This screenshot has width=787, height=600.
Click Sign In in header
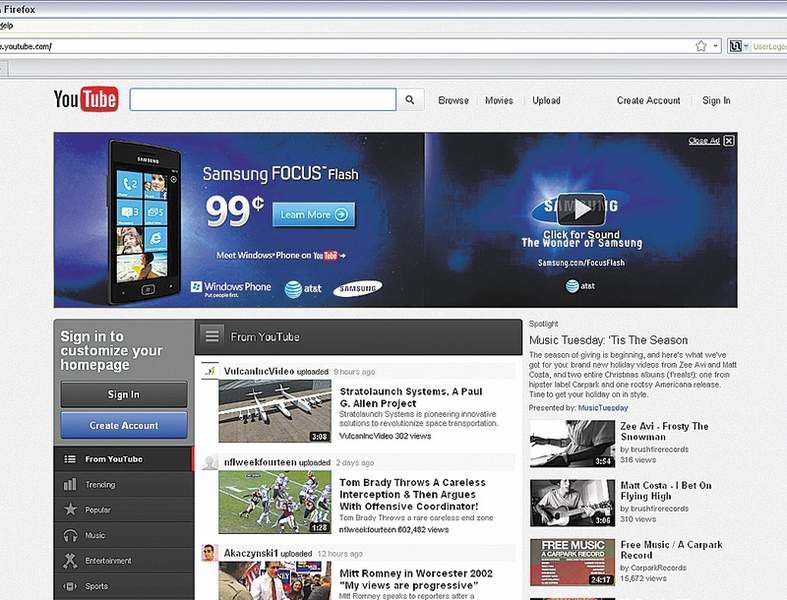716,100
